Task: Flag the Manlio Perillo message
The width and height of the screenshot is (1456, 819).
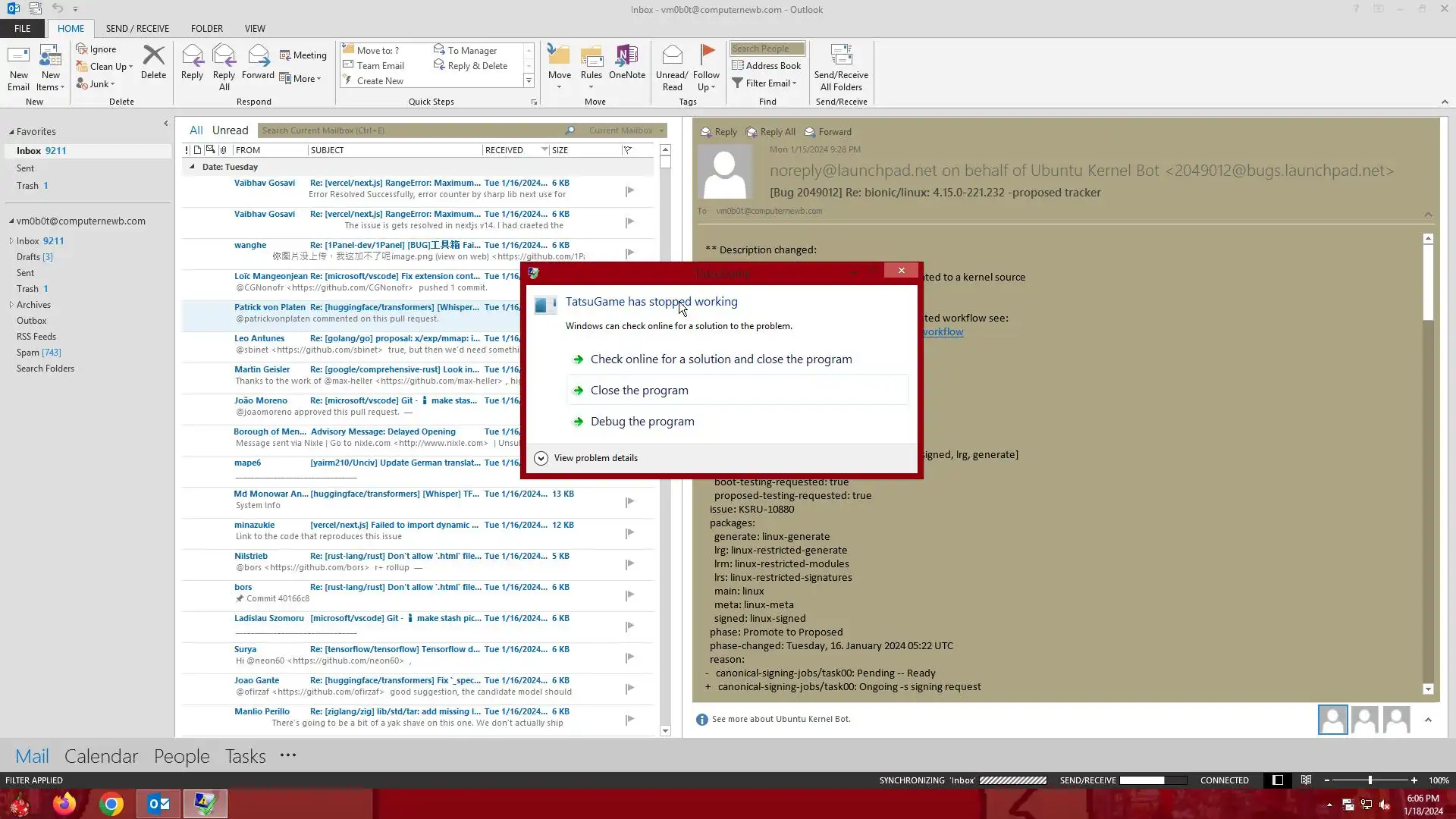Action: tap(629, 720)
